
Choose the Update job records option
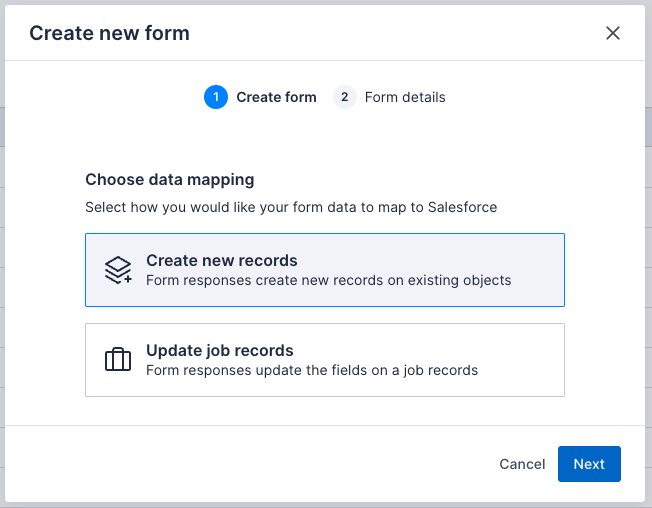click(325, 360)
